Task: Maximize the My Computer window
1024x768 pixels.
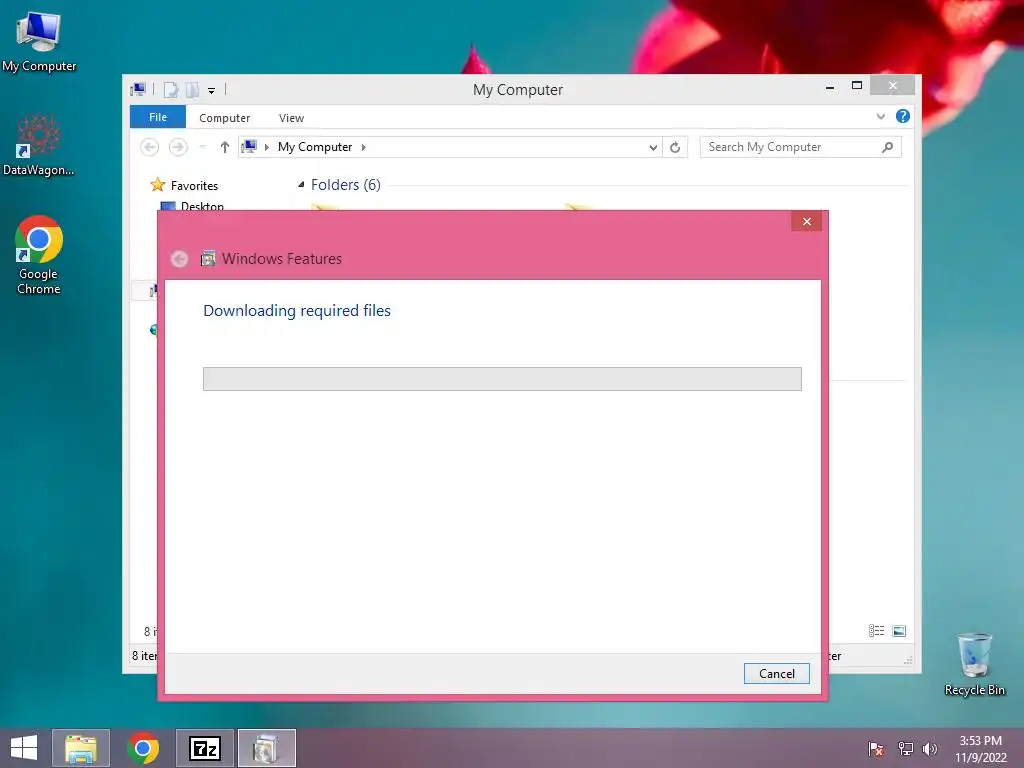Action: 857,86
